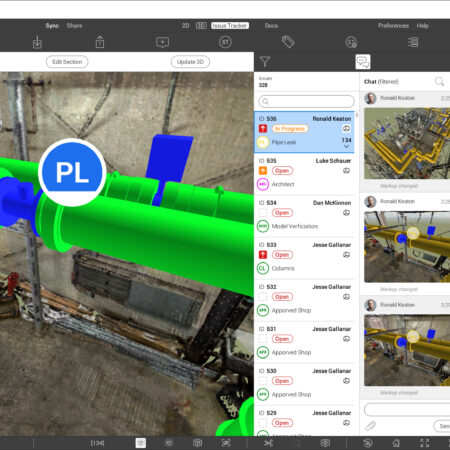Click the chat search magnifier
This screenshot has width=450, height=450.
(x=439, y=81)
